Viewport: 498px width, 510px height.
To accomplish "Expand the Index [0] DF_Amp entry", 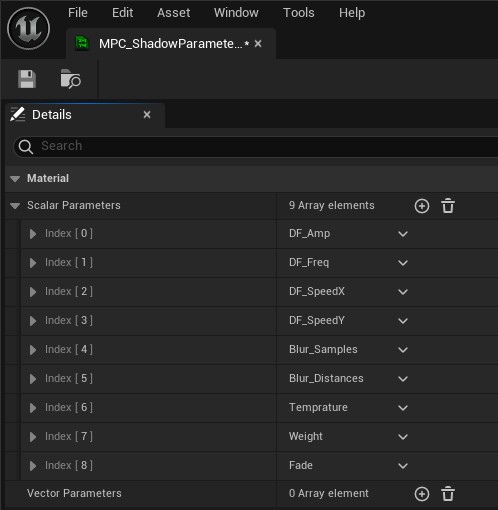I will tap(33, 234).
